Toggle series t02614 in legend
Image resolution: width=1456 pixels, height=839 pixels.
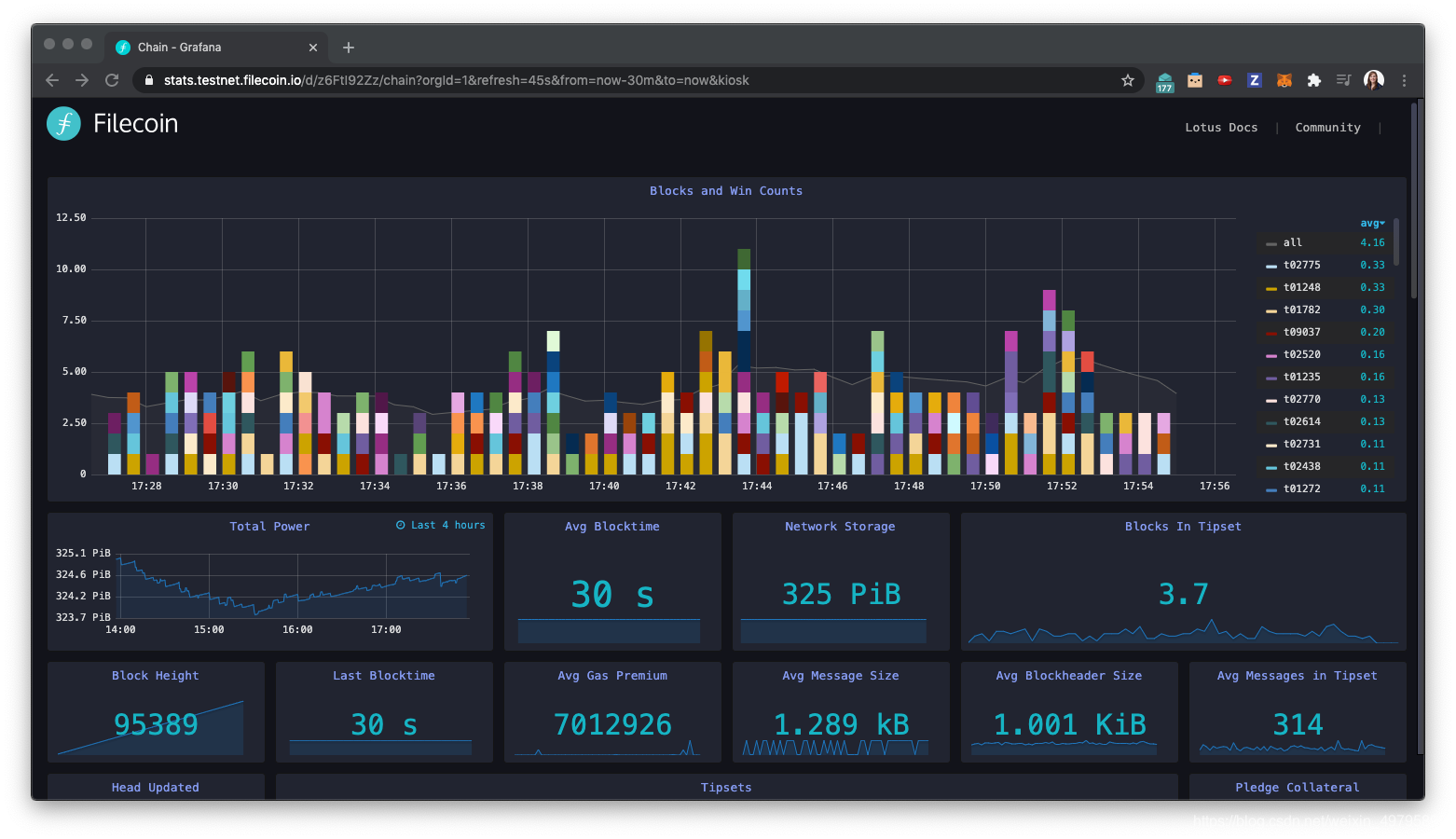coord(1301,421)
